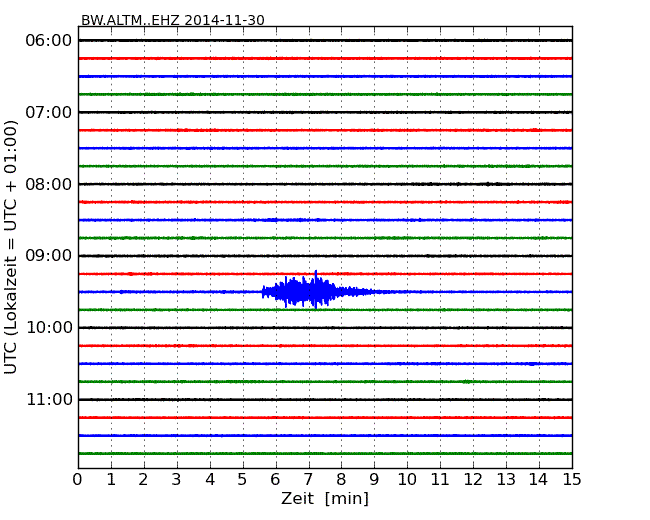Viewport: 650px width, 520px height.
Task: Click the plot title BW.ALTM..EHZ 2014-11-30
Action: point(172,20)
